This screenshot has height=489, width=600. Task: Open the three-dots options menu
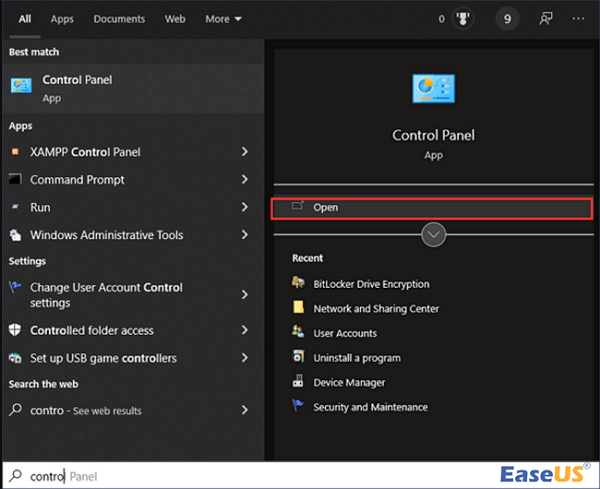pyautogui.click(x=578, y=18)
